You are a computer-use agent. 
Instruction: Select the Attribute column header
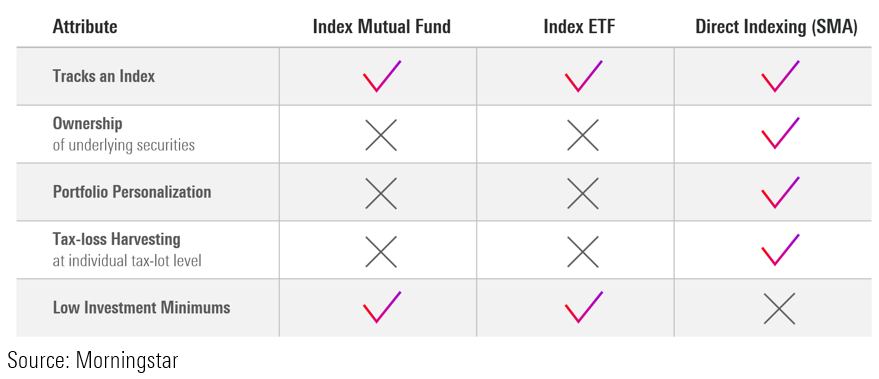[x=85, y=26]
